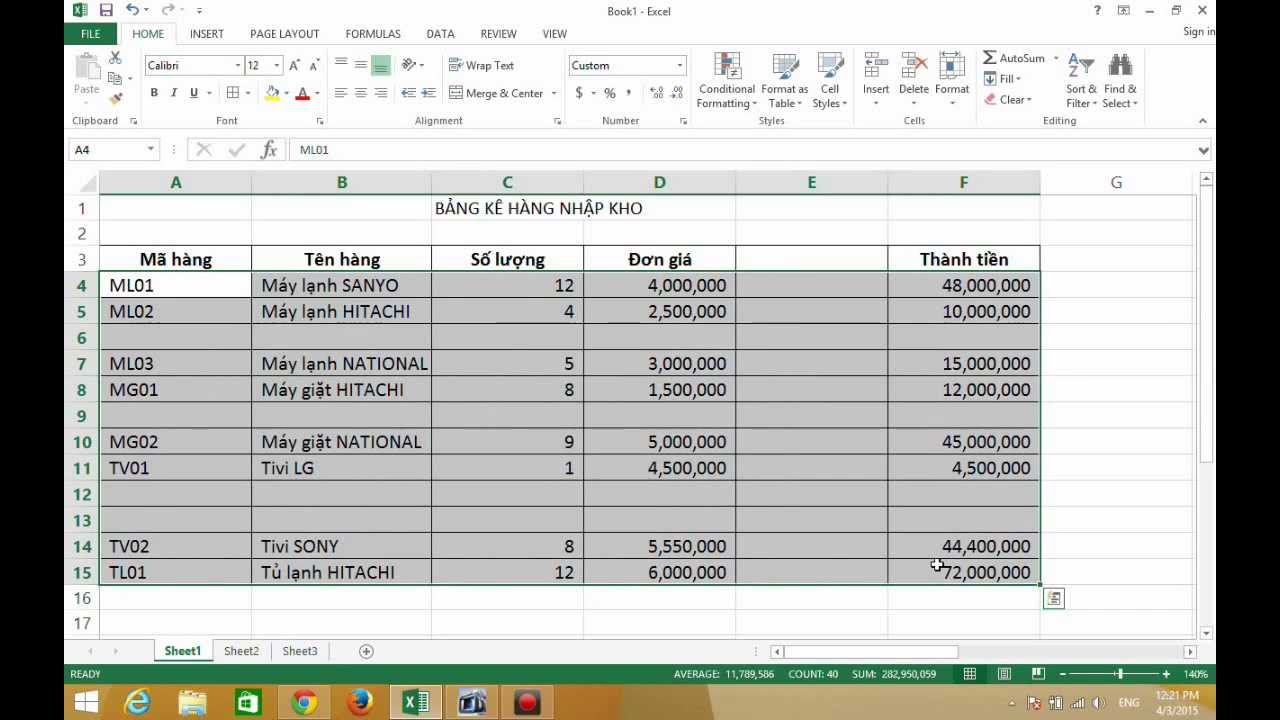Toggle Underline formatting

point(194,93)
